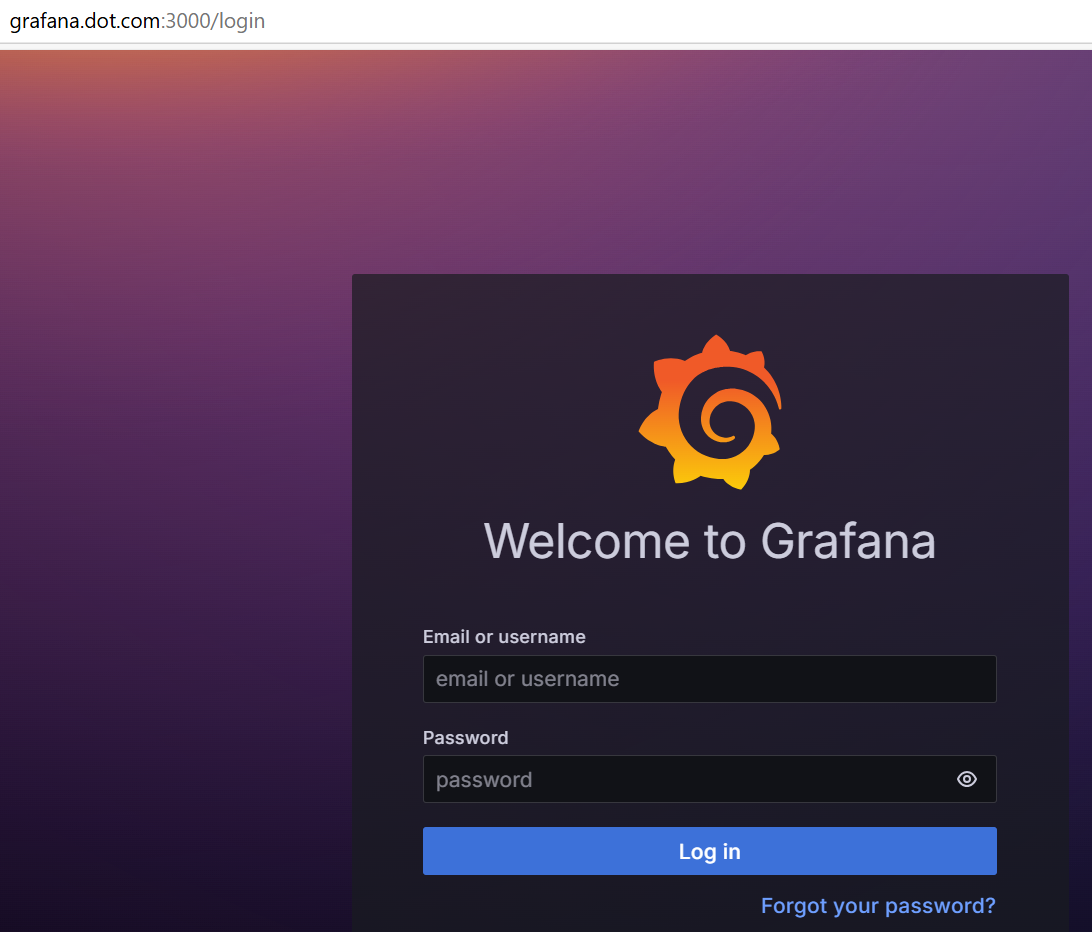The height and width of the screenshot is (932, 1092).
Task: Click the Welcome to Grafana heading
Action: (710, 541)
